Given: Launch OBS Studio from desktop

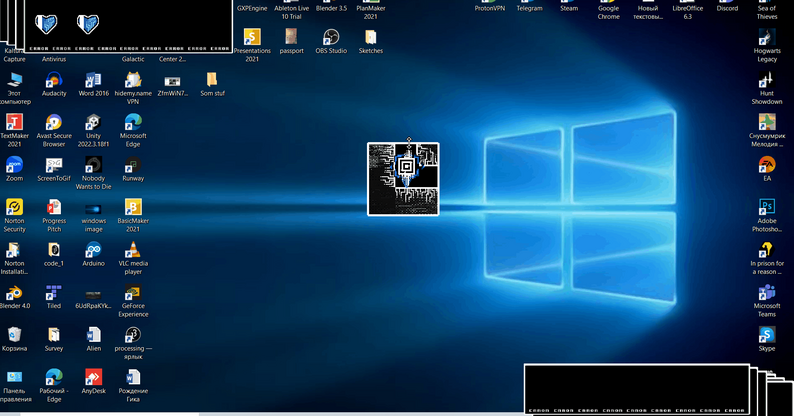Looking at the screenshot, I should click(331, 37).
